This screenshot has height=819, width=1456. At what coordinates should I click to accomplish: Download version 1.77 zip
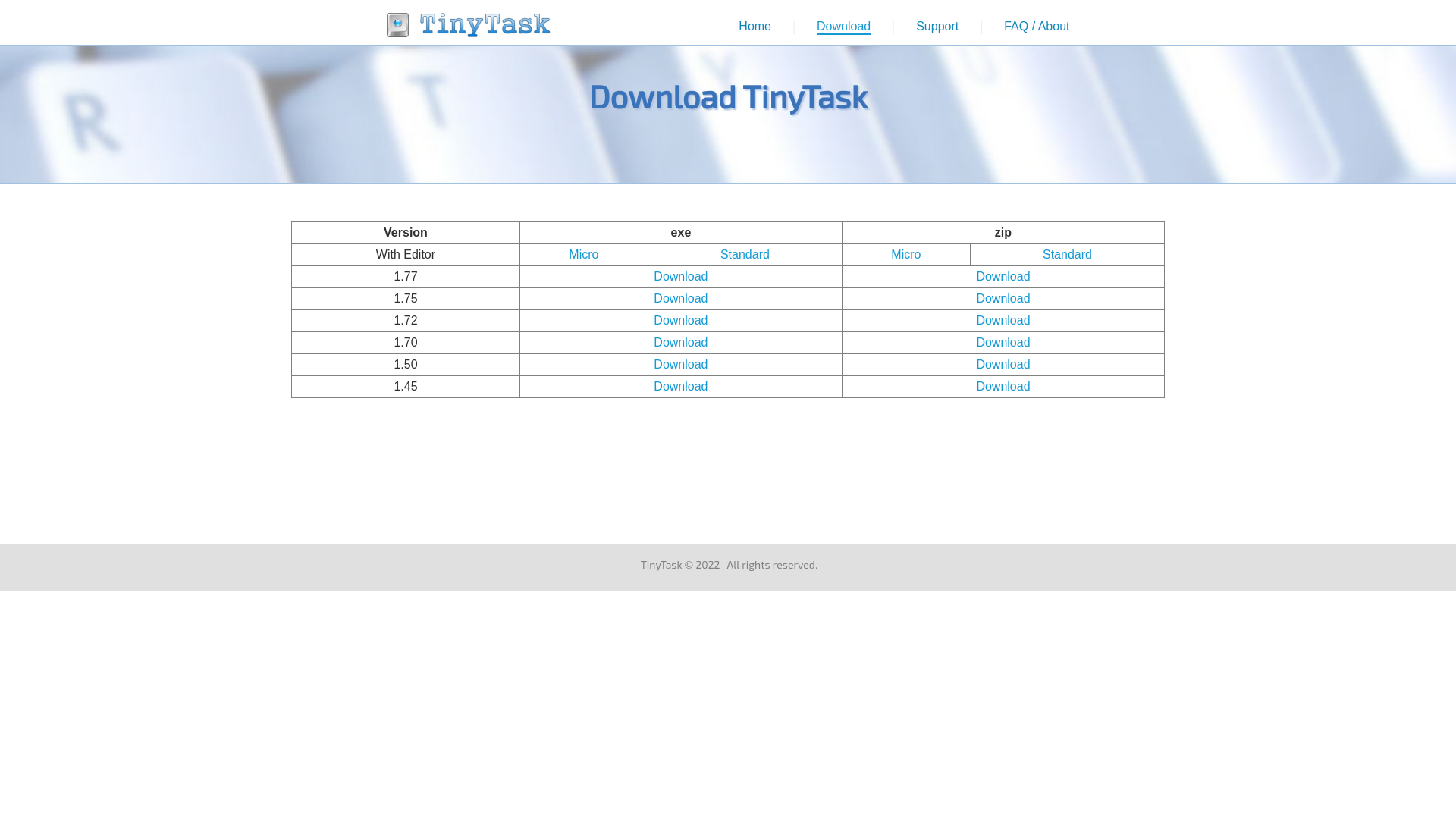[x=1003, y=277]
